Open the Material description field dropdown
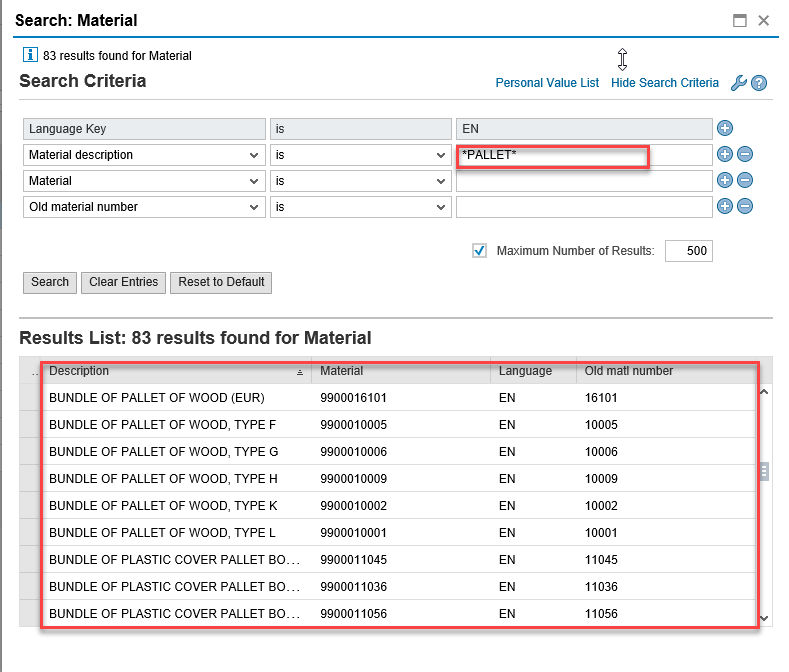This screenshot has height=672, width=789. [254, 155]
